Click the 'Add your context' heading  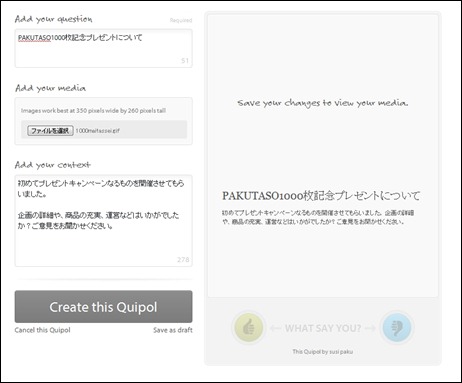point(53,165)
